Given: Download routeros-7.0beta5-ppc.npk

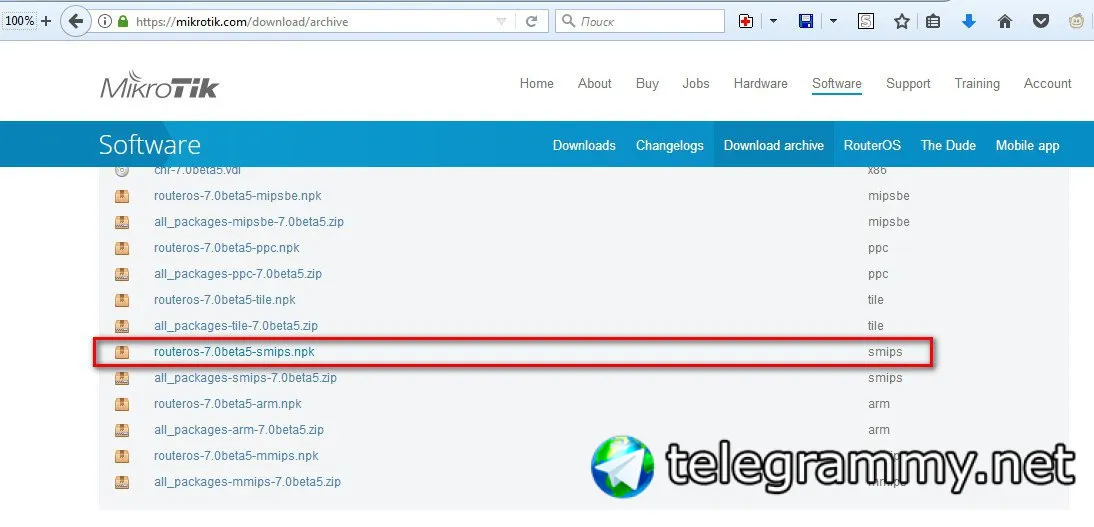Looking at the screenshot, I should [227, 248].
